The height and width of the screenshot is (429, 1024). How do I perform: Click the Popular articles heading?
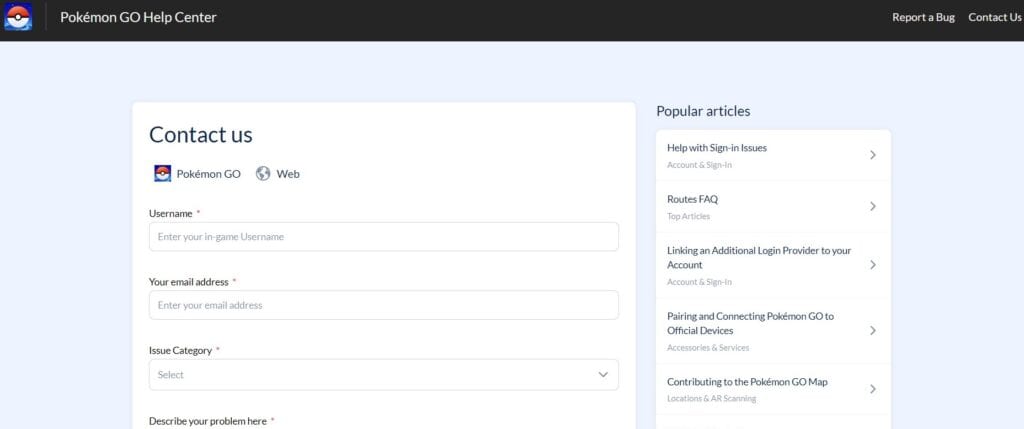[703, 111]
